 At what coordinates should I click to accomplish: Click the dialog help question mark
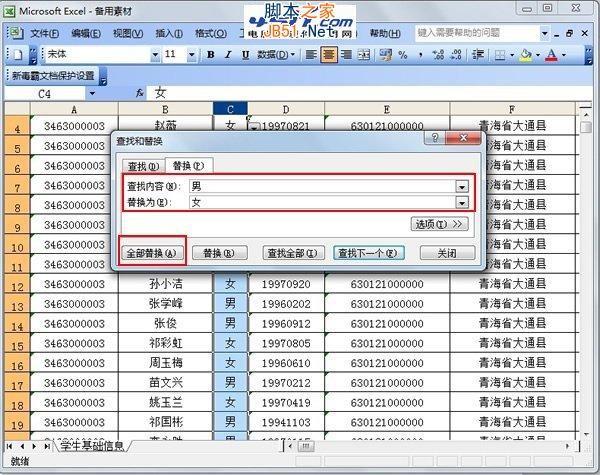pos(435,138)
